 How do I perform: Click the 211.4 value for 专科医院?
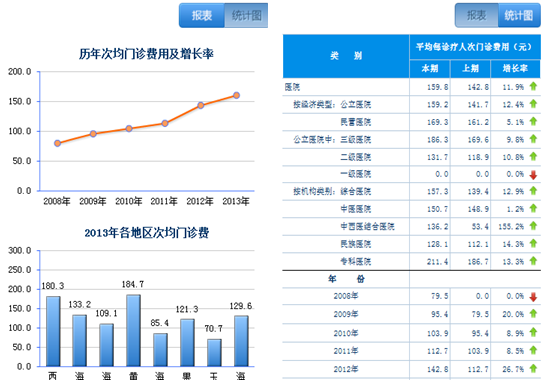click(438, 262)
